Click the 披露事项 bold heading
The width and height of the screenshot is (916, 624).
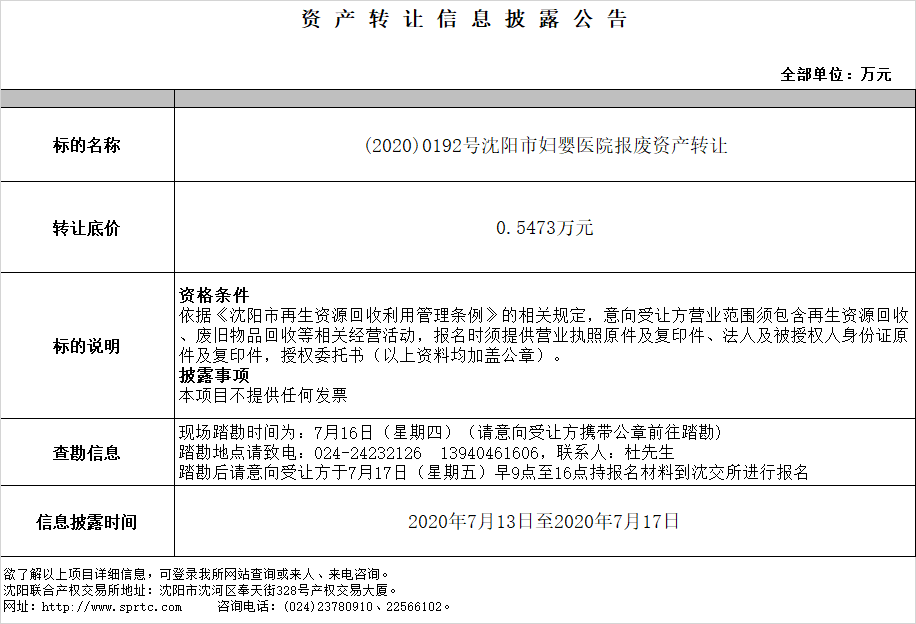click(x=213, y=375)
